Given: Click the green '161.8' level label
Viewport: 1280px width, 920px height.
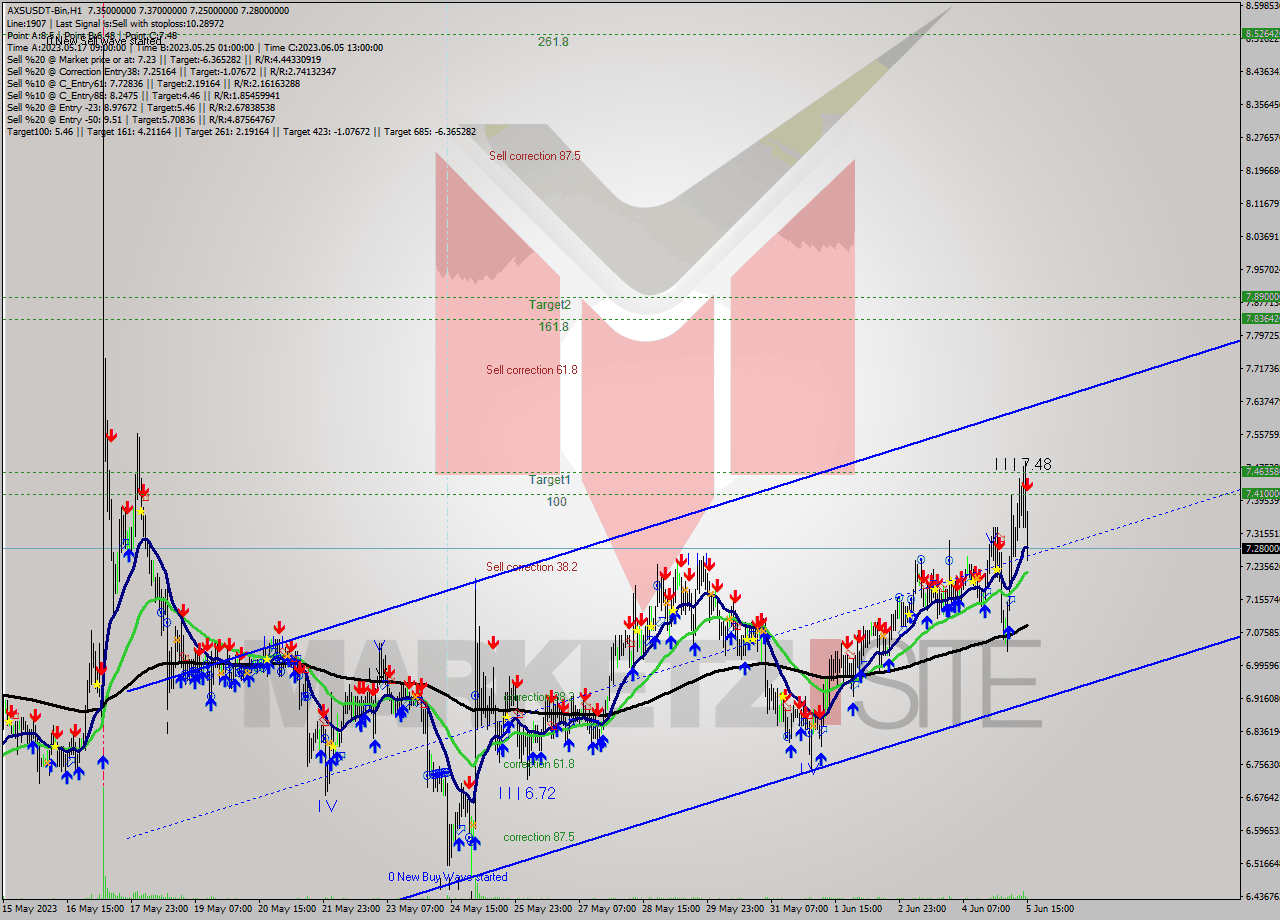Looking at the screenshot, I should click(x=553, y=327).
